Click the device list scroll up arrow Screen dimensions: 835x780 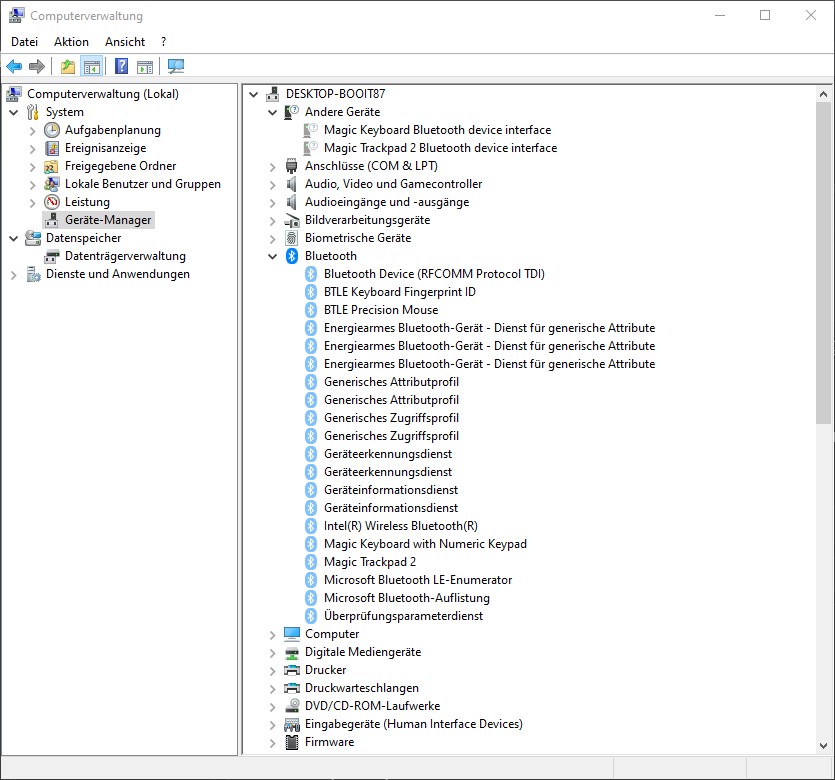[823, 94]
